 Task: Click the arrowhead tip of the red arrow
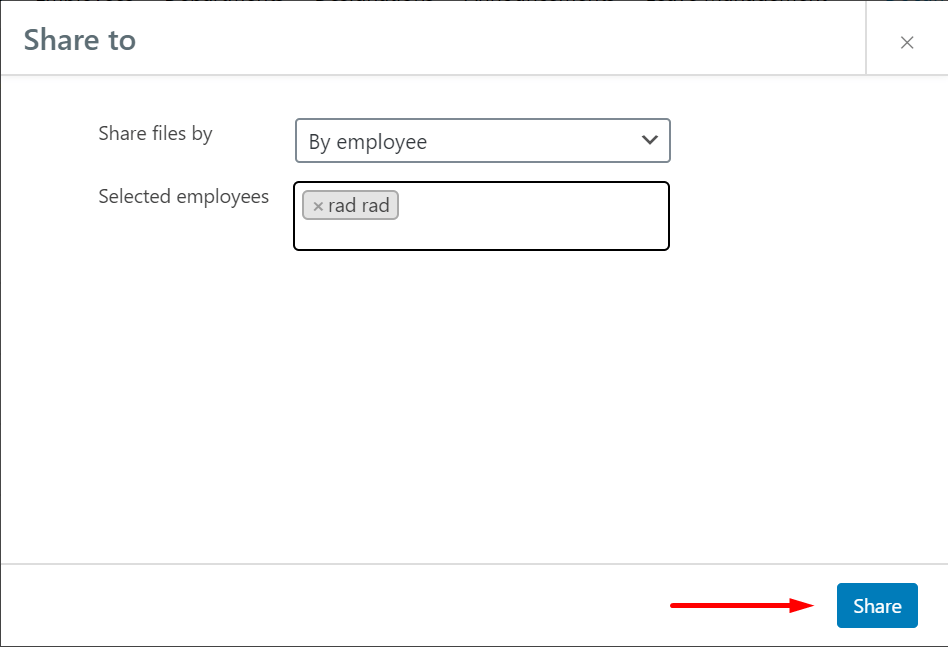[810, 605]
